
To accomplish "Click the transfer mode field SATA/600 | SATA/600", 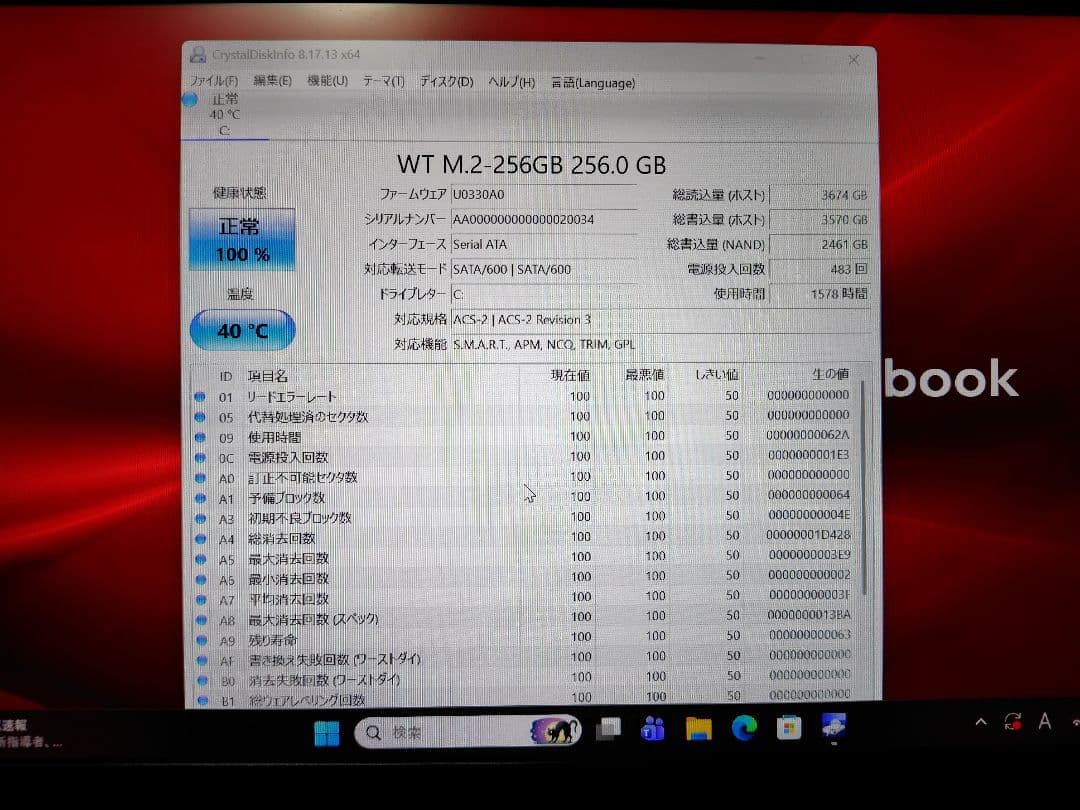I will coord(543,269).
